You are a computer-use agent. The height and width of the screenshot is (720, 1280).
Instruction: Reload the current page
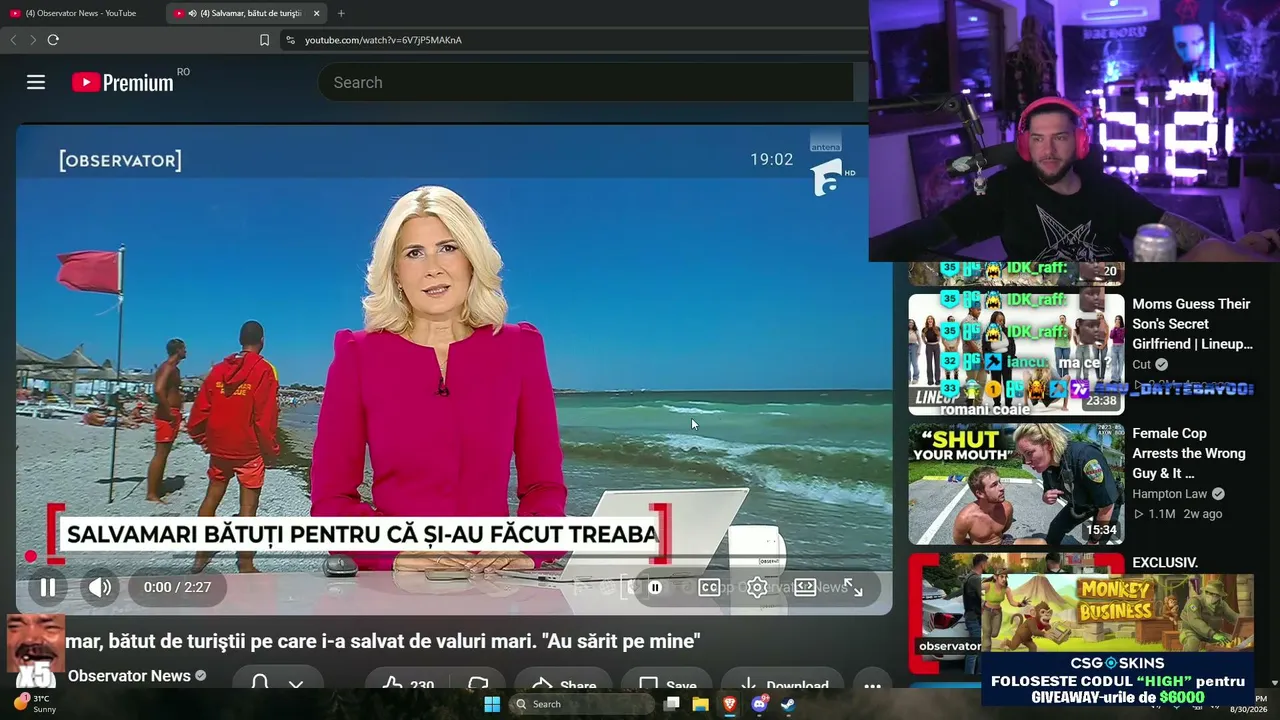click(53, 40)
